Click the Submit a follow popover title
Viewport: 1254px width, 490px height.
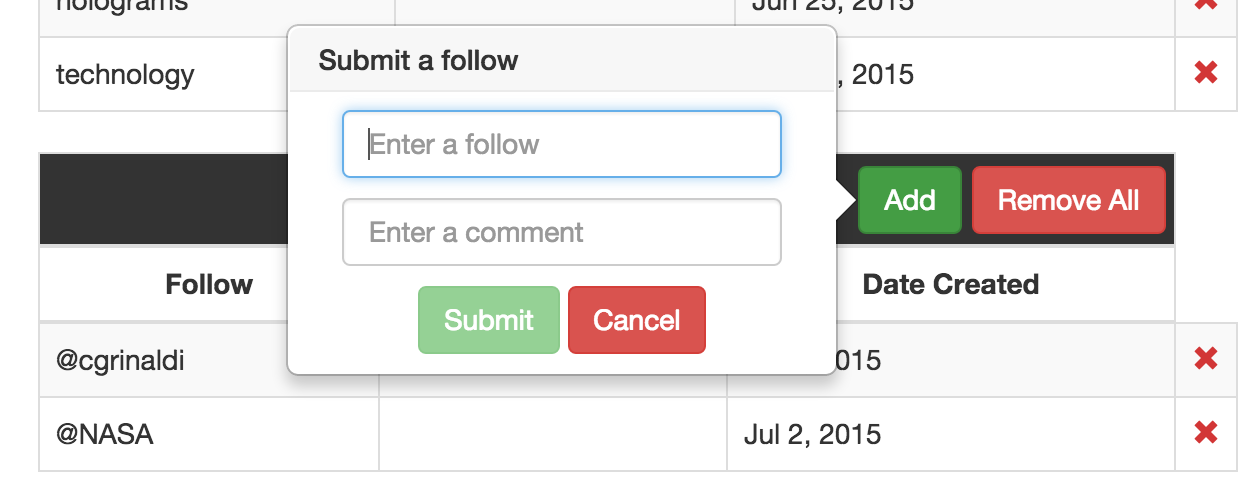pos(419,60)
